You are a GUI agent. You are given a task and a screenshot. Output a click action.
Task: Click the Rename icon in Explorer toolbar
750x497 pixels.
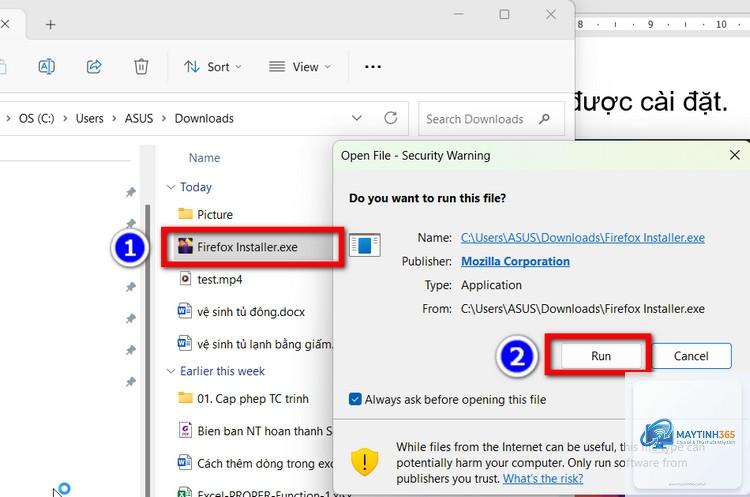(x=46, y=66)
